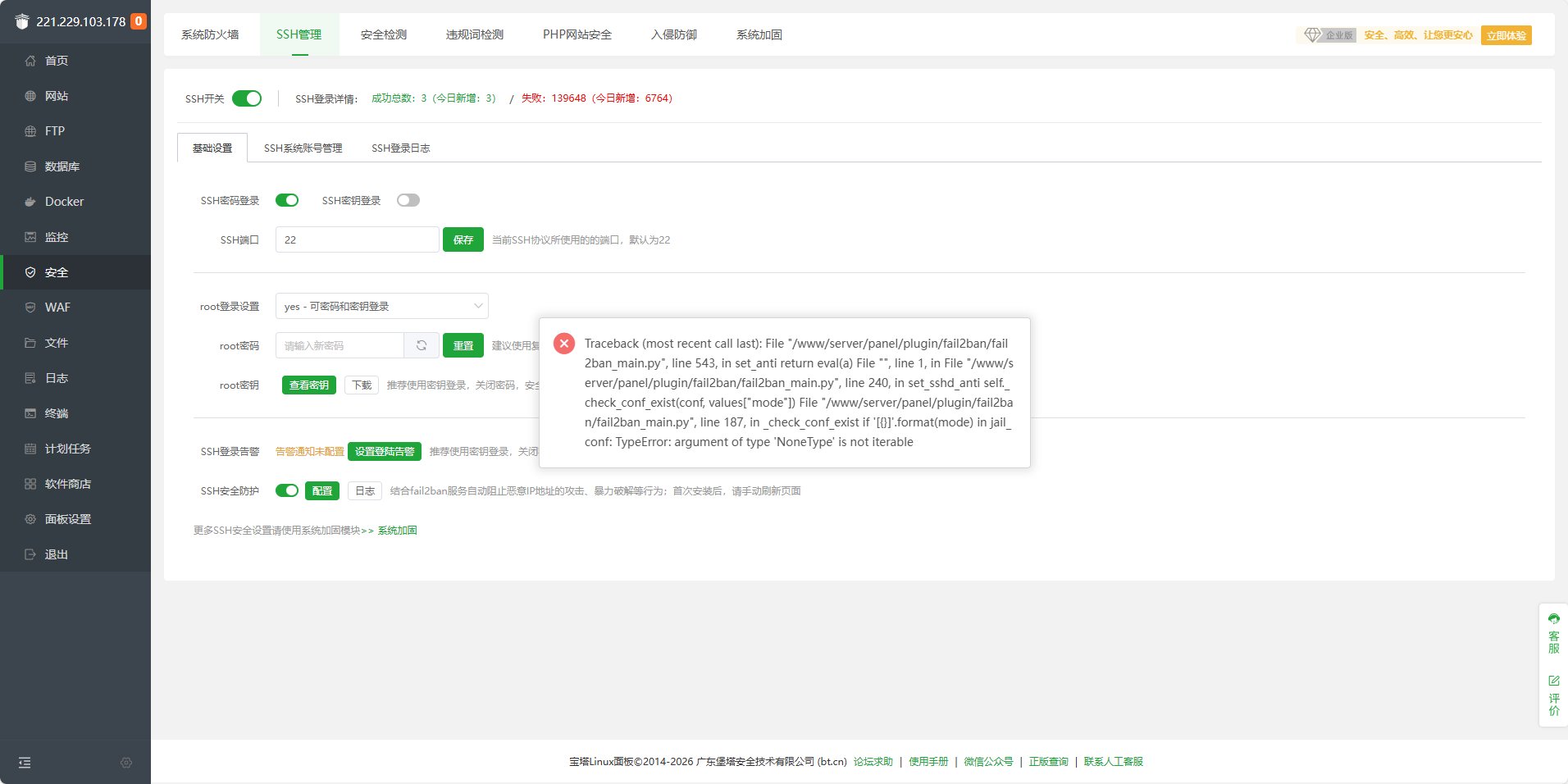Image resolution: width=1568 pixels, height=784 pixels.
Task: Enable SSH key login toggle
Action: (408, 200)
